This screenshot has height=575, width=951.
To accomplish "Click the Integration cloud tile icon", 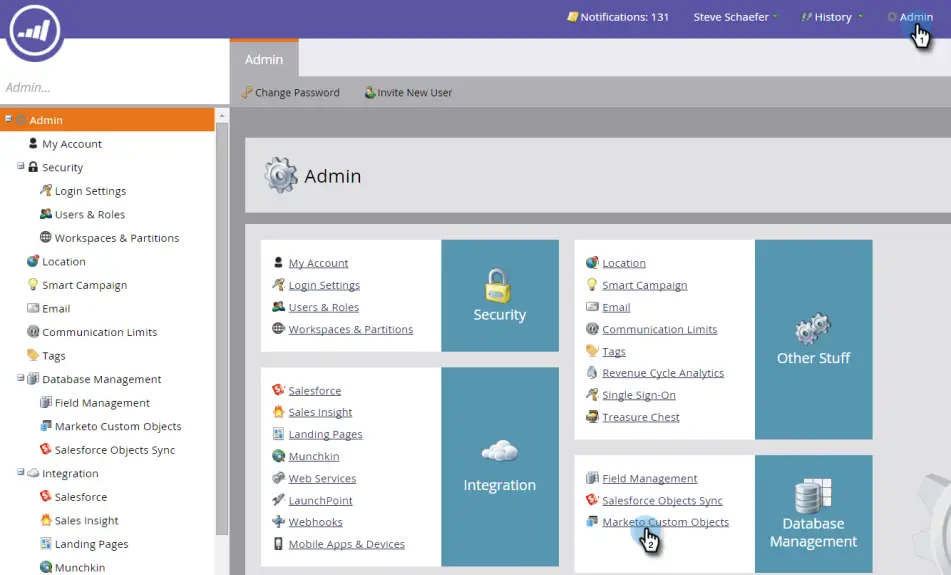I will click(500, 451).
